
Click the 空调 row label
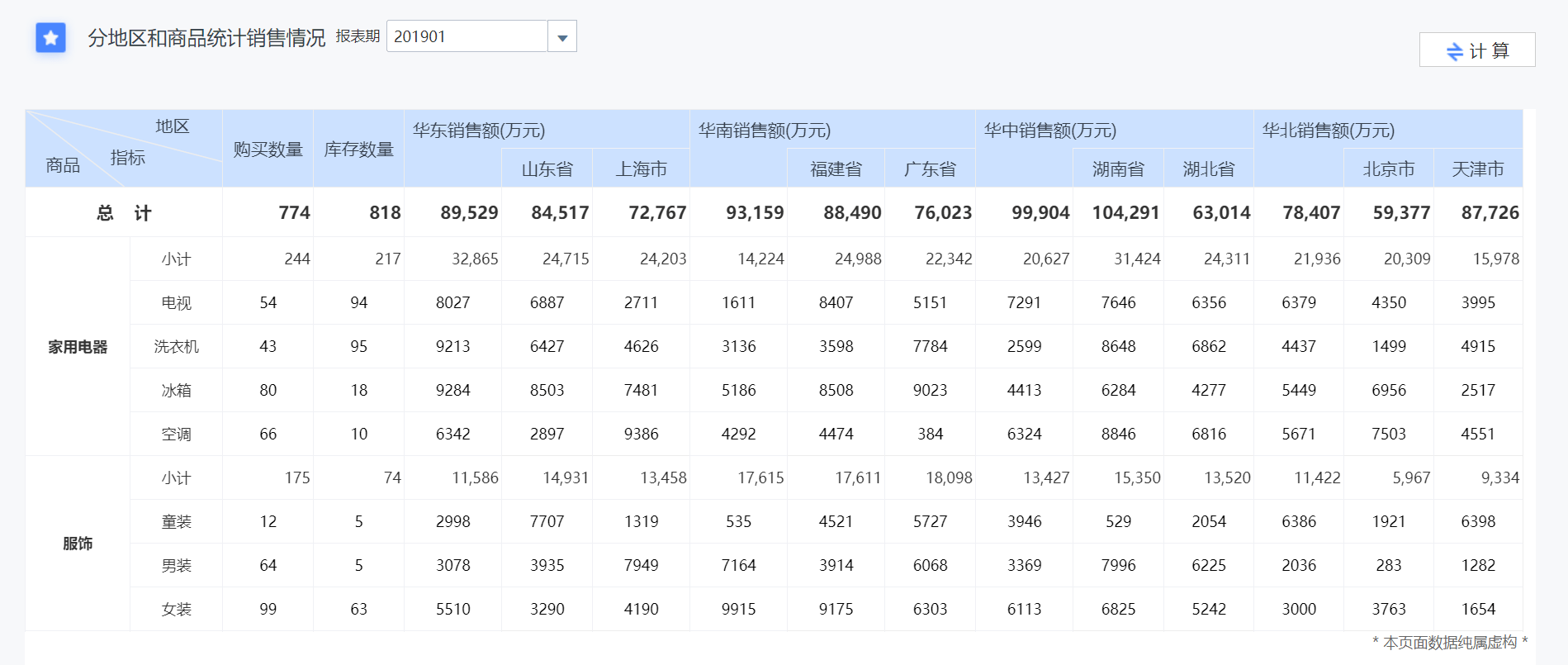177,435
